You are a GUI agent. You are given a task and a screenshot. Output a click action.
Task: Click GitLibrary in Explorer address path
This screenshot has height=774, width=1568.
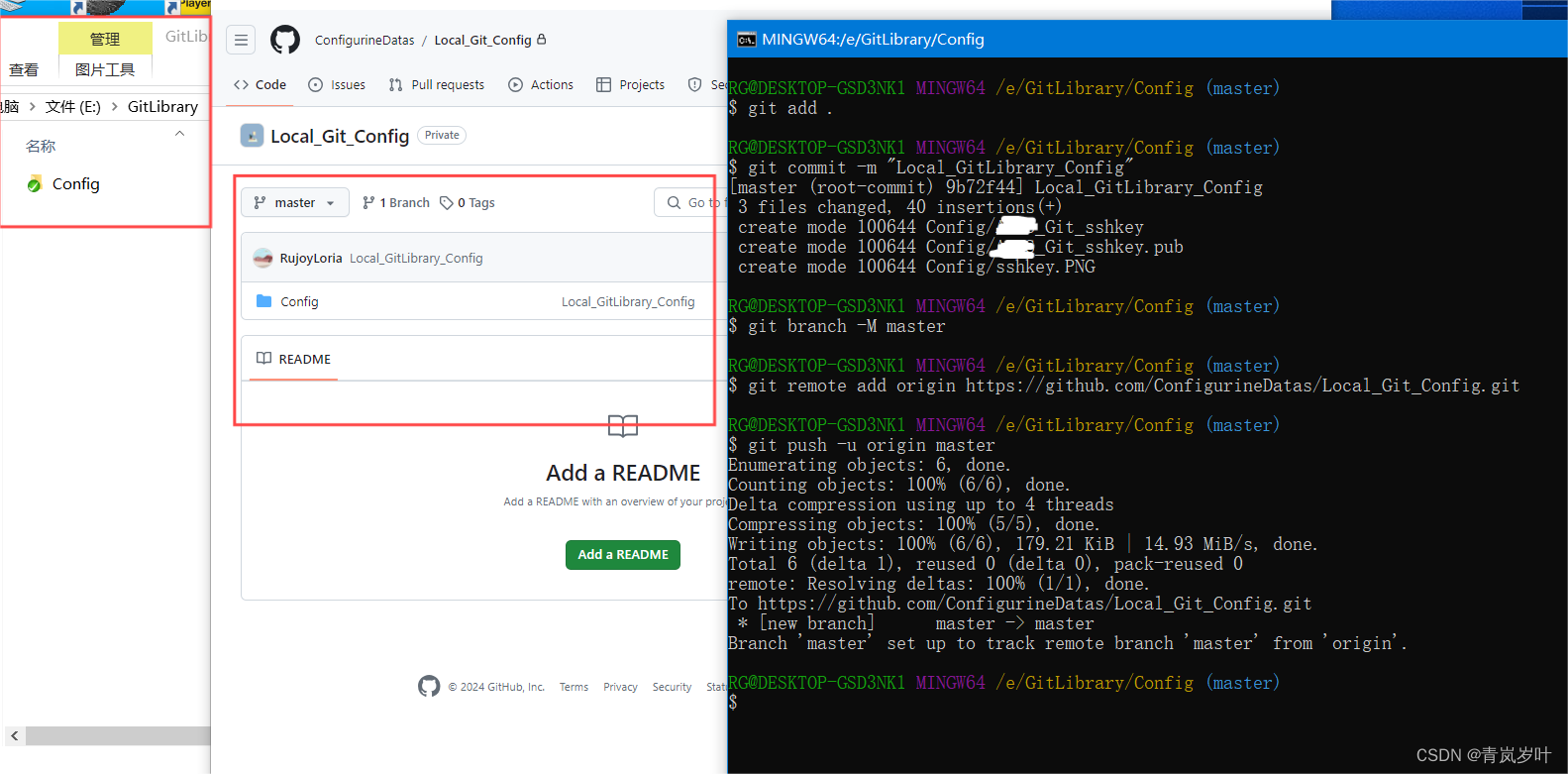pyautogui.click(x=162, y=107)
